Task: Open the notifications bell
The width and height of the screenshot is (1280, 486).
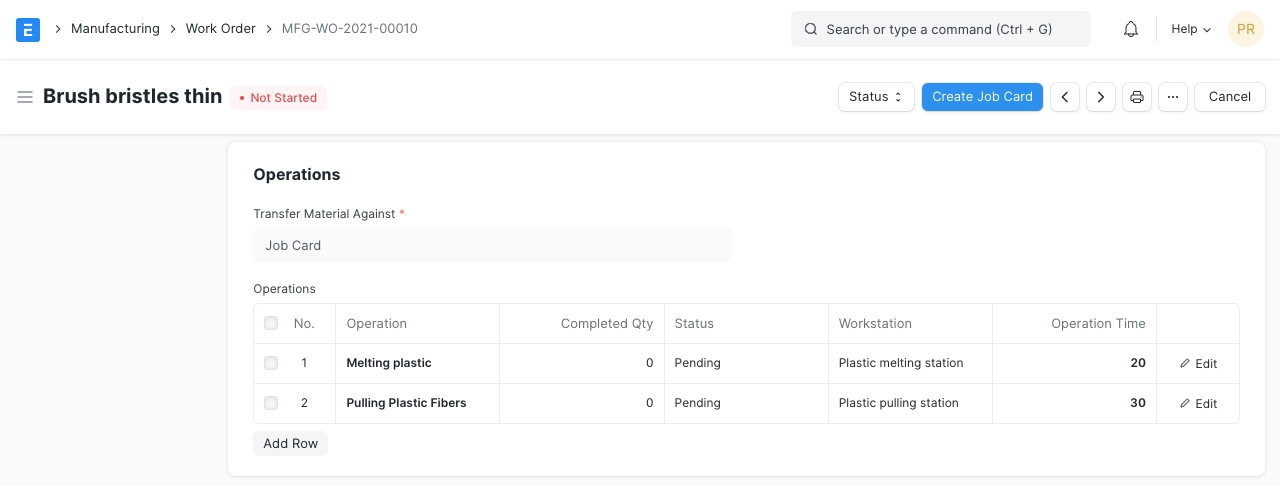Action: tap(1131, 29)
